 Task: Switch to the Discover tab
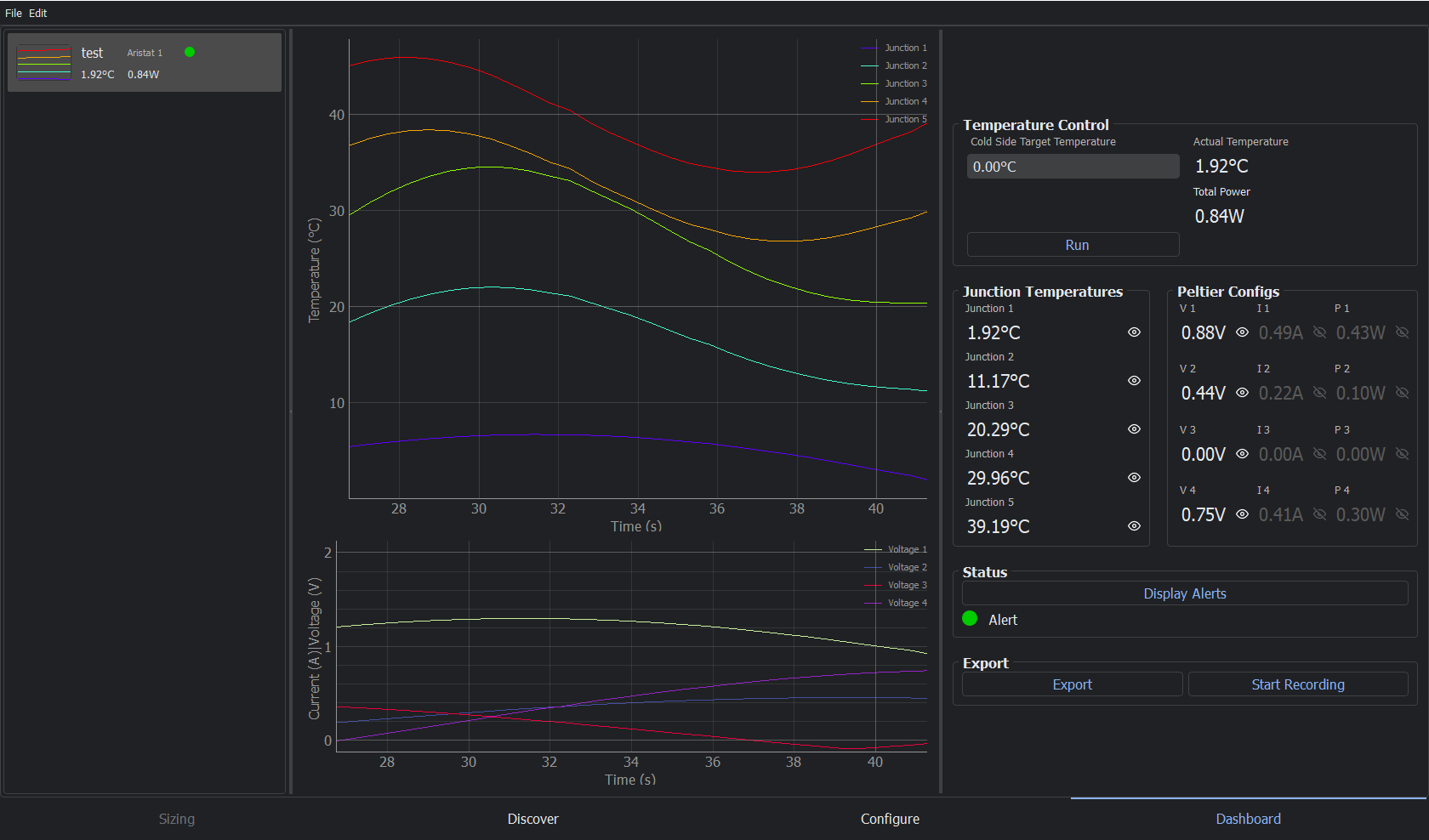point(532,819)
